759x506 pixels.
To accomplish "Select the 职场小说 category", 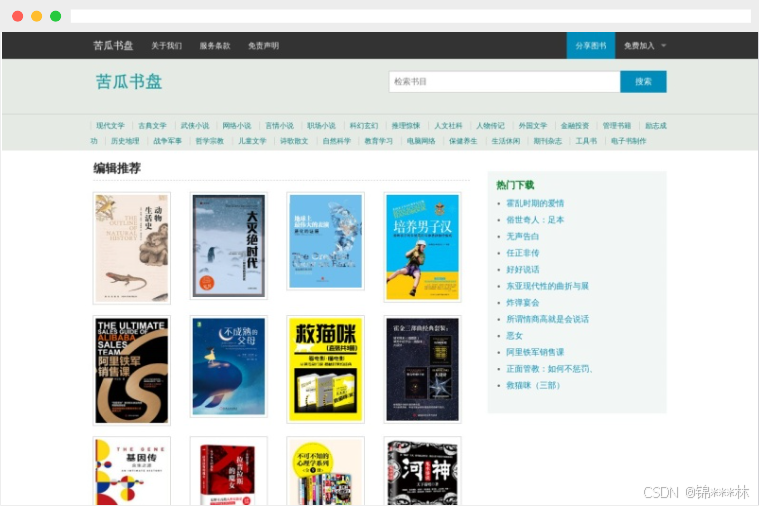I will 321,125.
